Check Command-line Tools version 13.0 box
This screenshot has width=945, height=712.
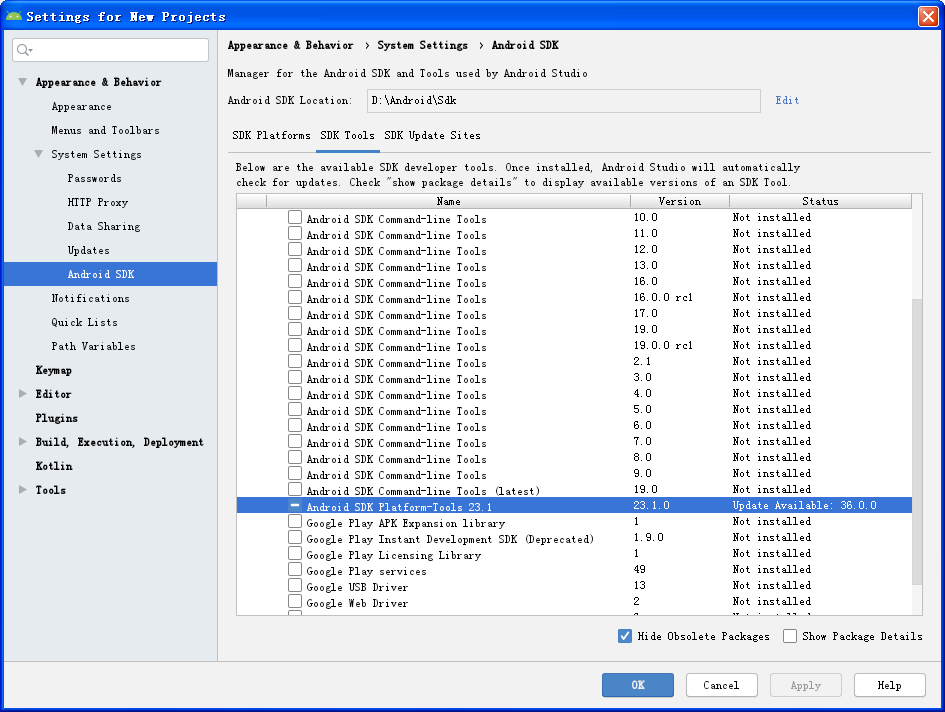295,265
